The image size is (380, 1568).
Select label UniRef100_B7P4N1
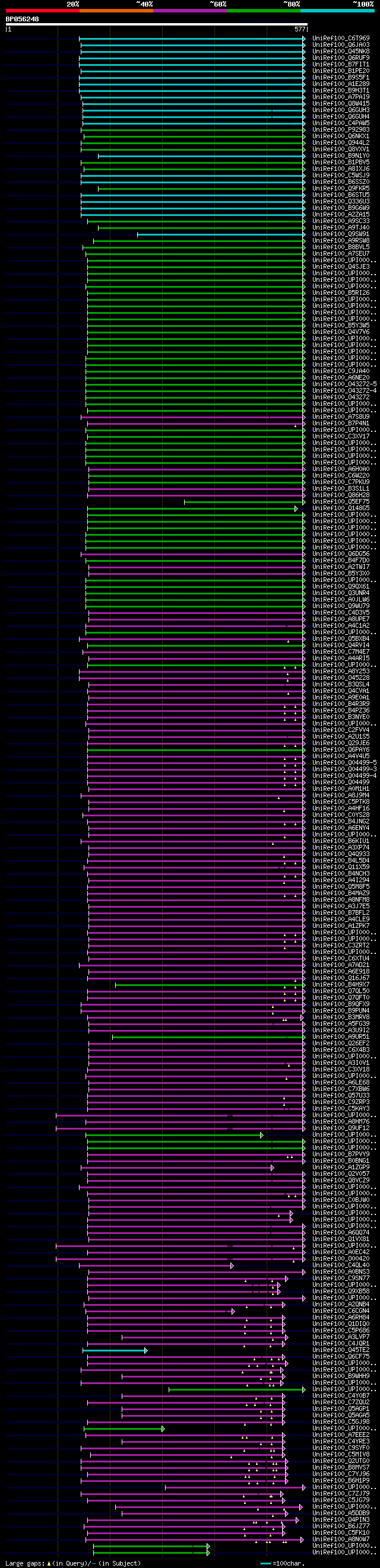click(341, 423)
